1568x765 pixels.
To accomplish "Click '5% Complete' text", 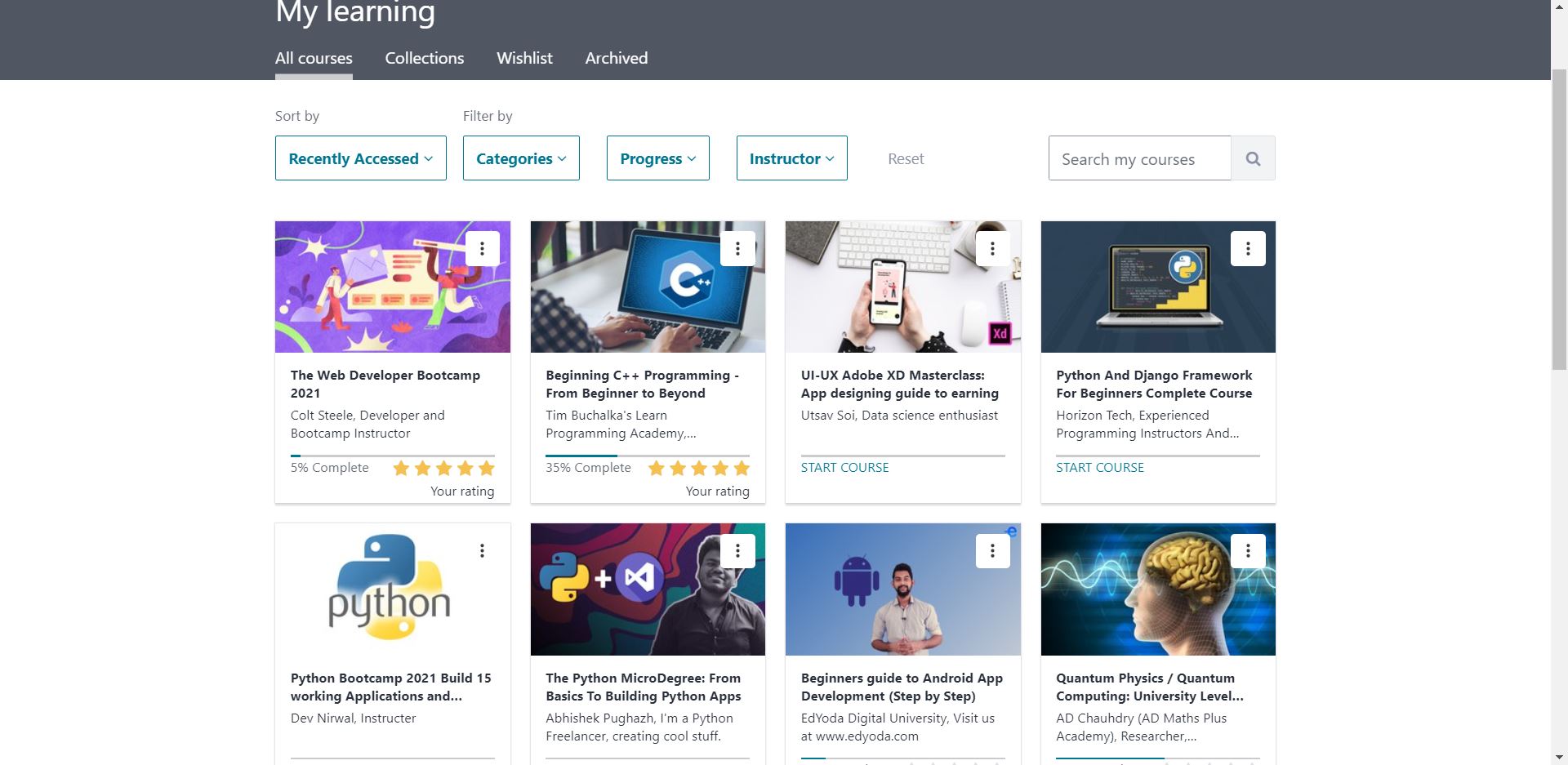I will [329, 468].
